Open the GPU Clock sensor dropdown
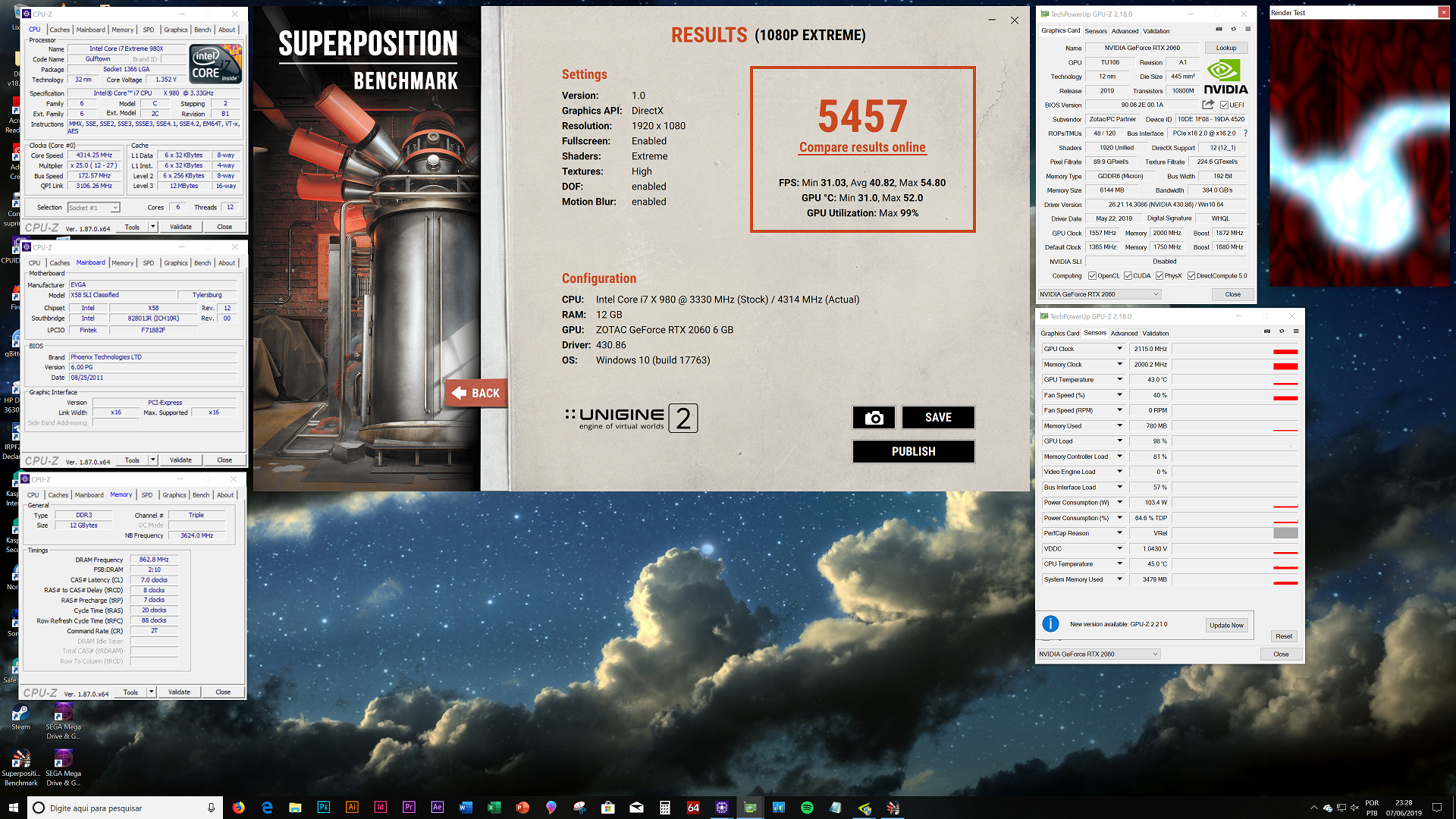 pos(1119,349)
